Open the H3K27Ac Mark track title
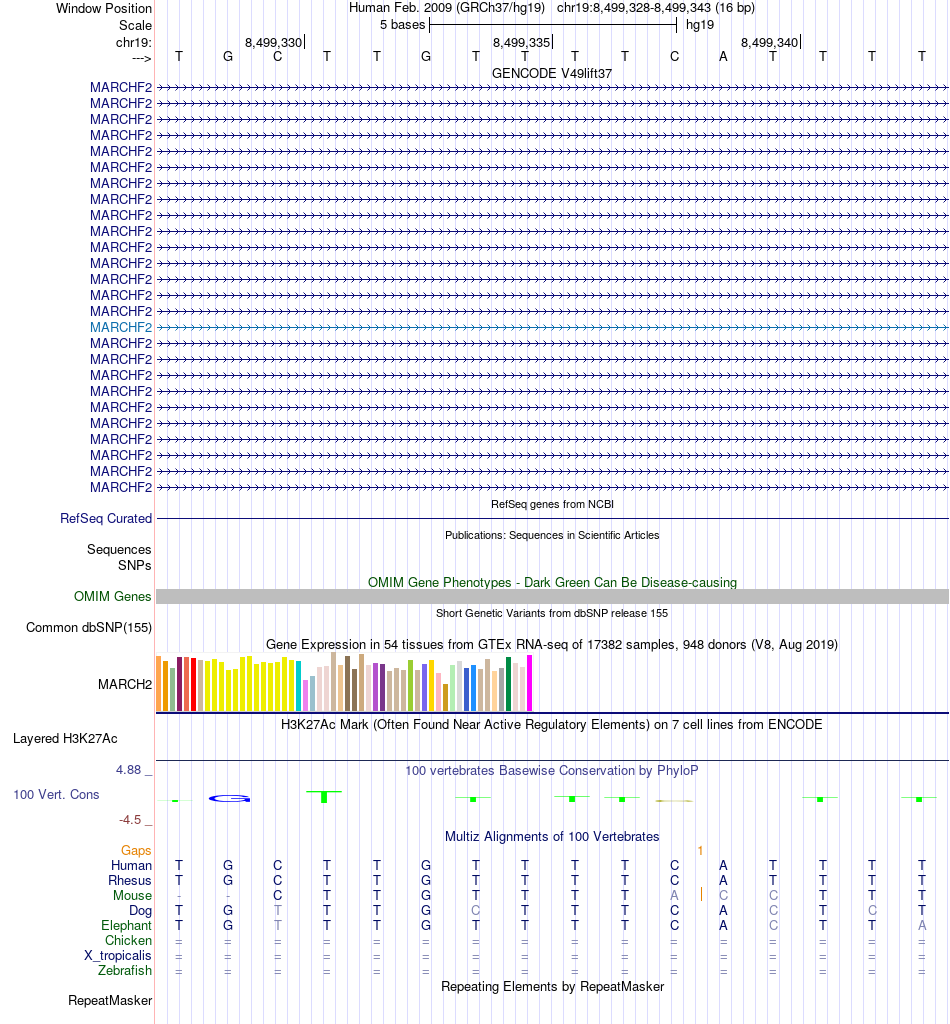950x1024 pixels. [552, 724]
